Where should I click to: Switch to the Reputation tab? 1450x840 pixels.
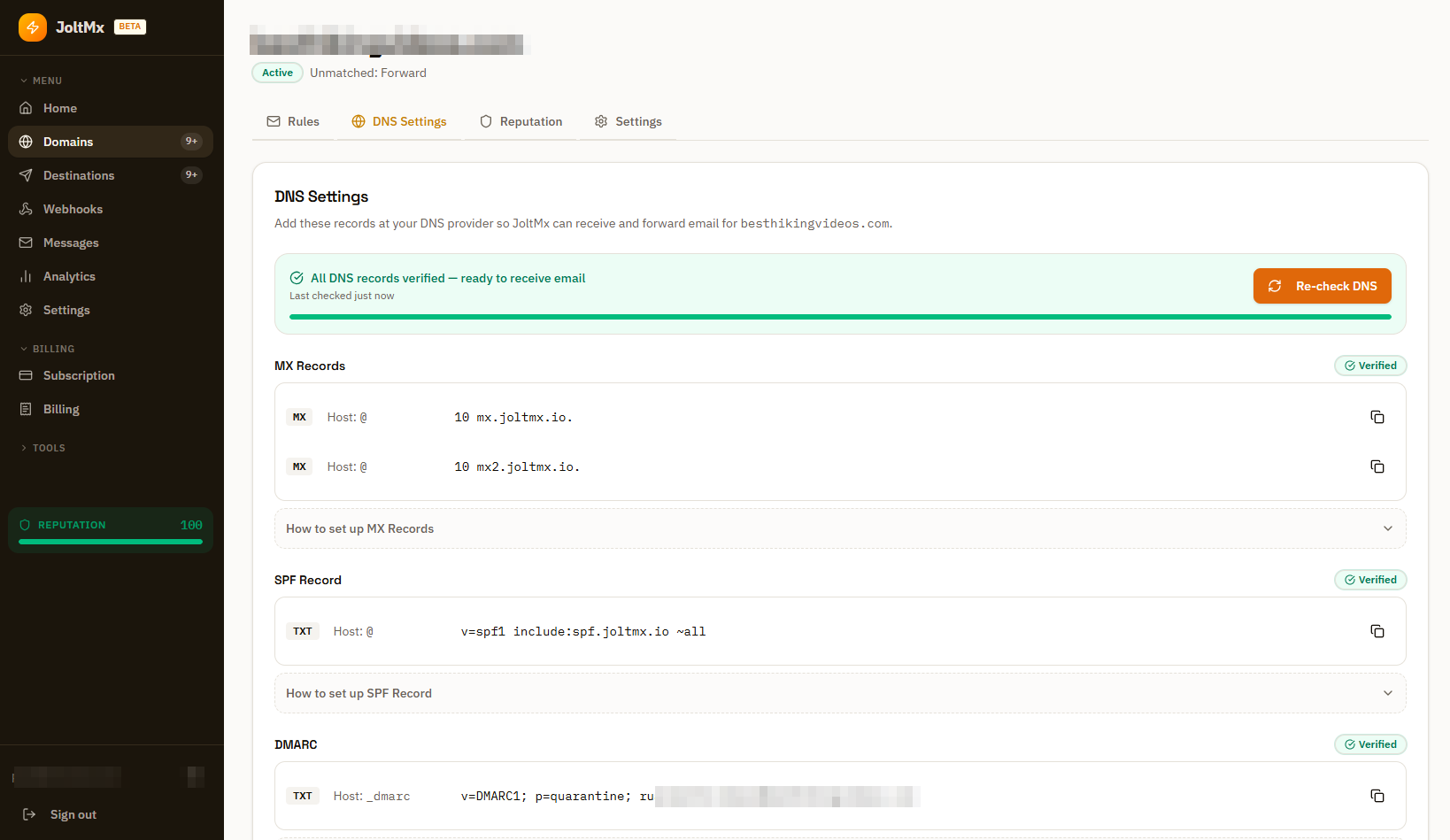[521, 121]
